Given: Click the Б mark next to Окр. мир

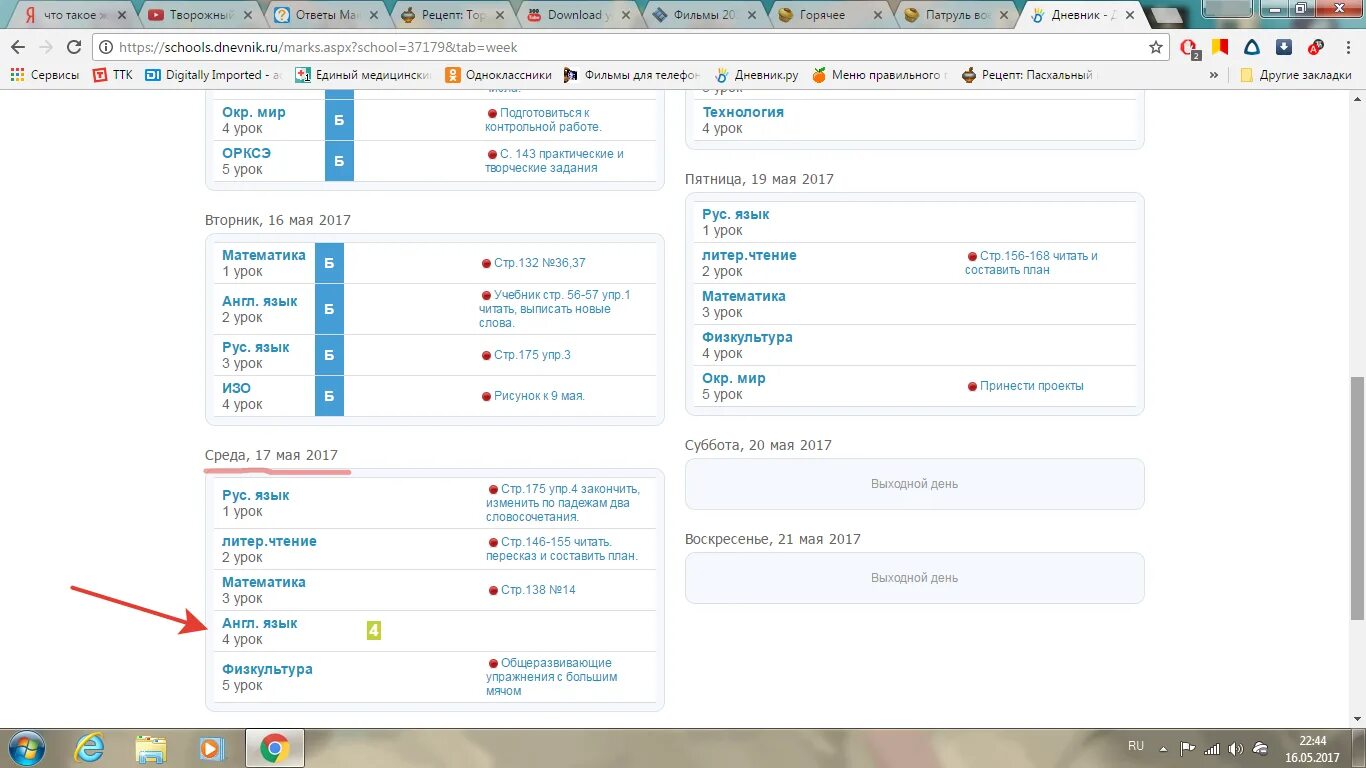Looking at the screenshot, I should point(339,120).
